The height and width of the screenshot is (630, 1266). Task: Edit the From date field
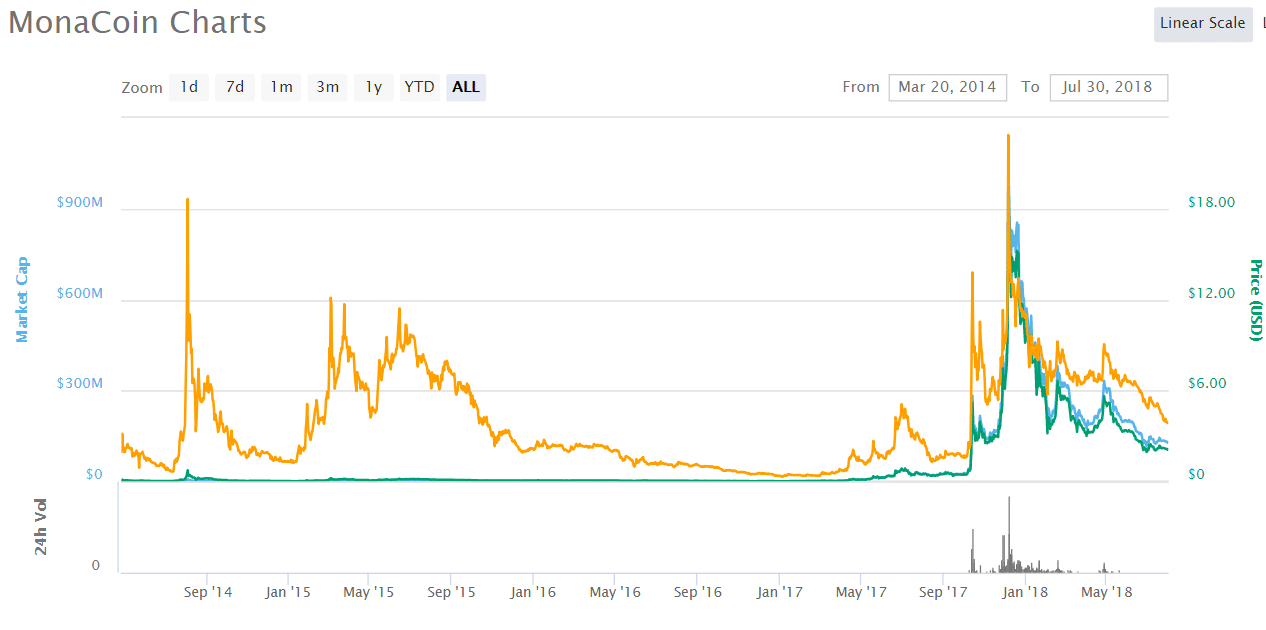tap(947, 87)
